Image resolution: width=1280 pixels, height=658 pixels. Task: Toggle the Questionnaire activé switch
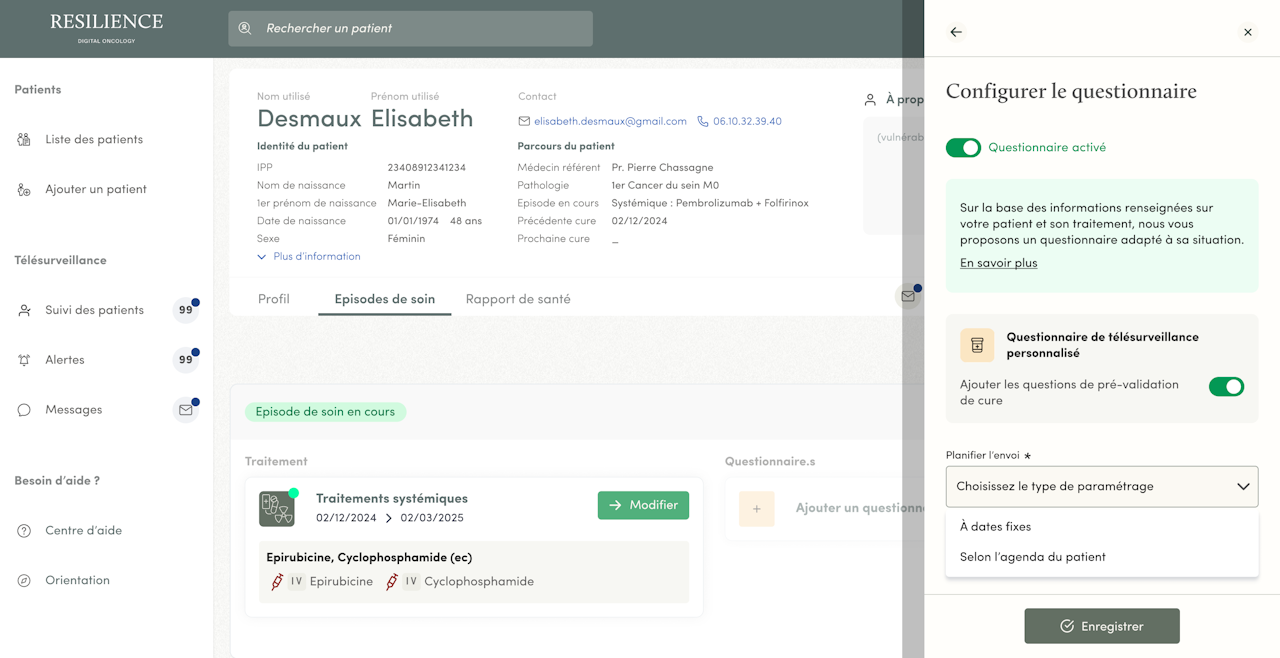tap(964, 148)
